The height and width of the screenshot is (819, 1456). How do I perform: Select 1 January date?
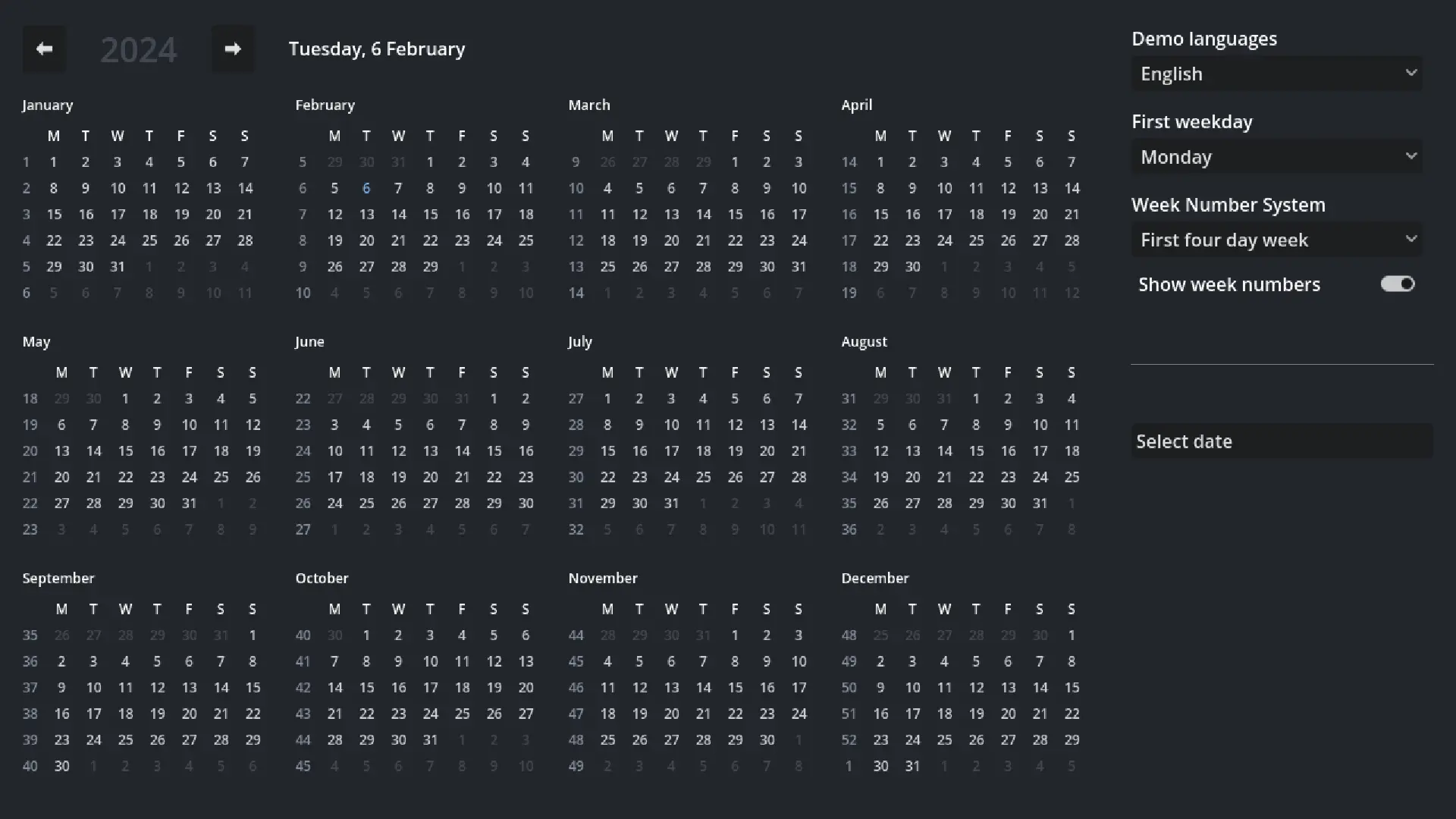coord(53,162)
